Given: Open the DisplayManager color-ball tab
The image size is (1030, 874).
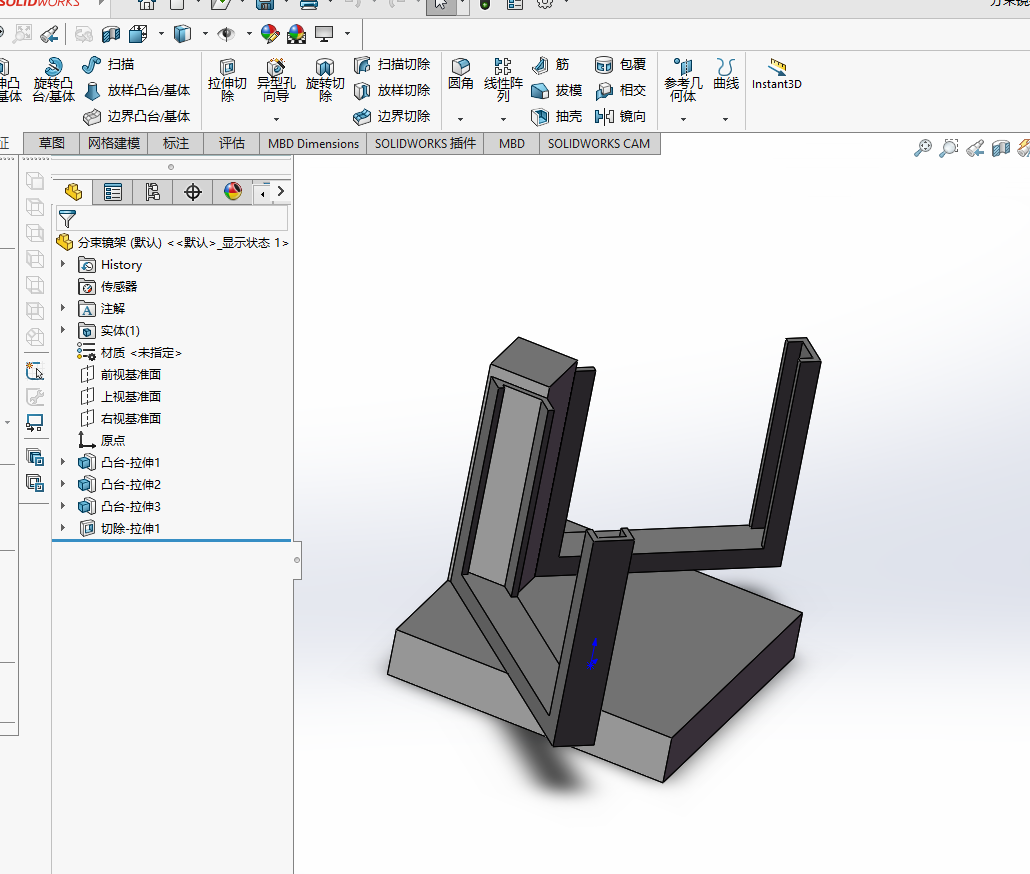Looking at the screenshot, I should pyautogui.click(x=233, y=192).
